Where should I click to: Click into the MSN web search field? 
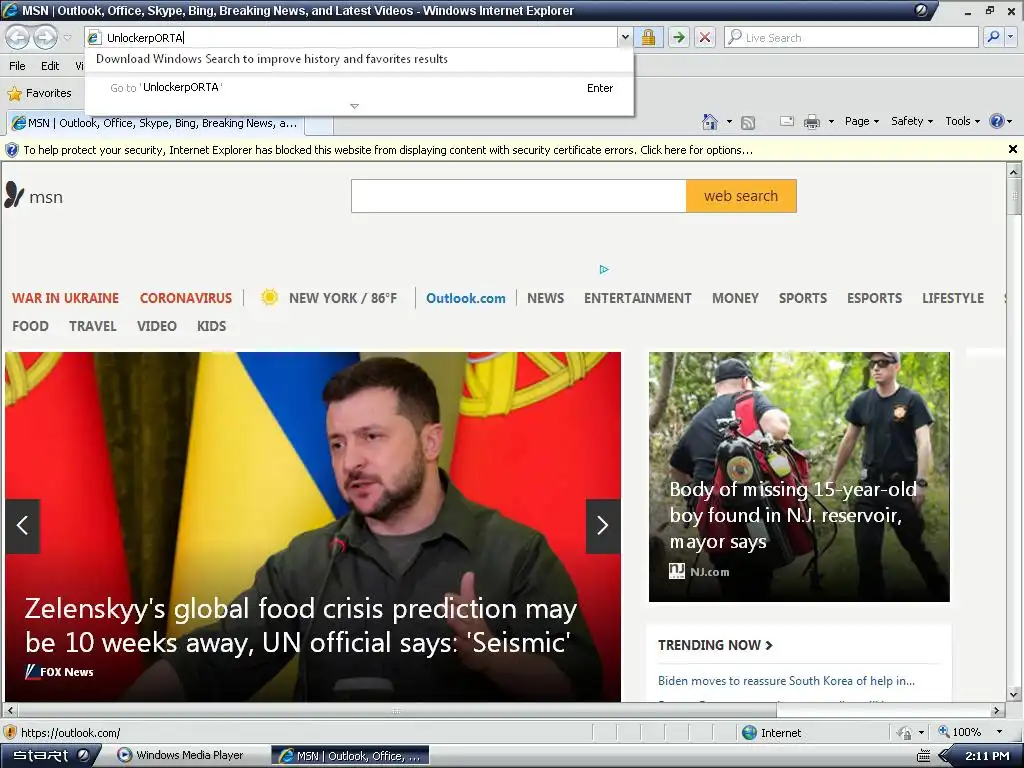519,196
